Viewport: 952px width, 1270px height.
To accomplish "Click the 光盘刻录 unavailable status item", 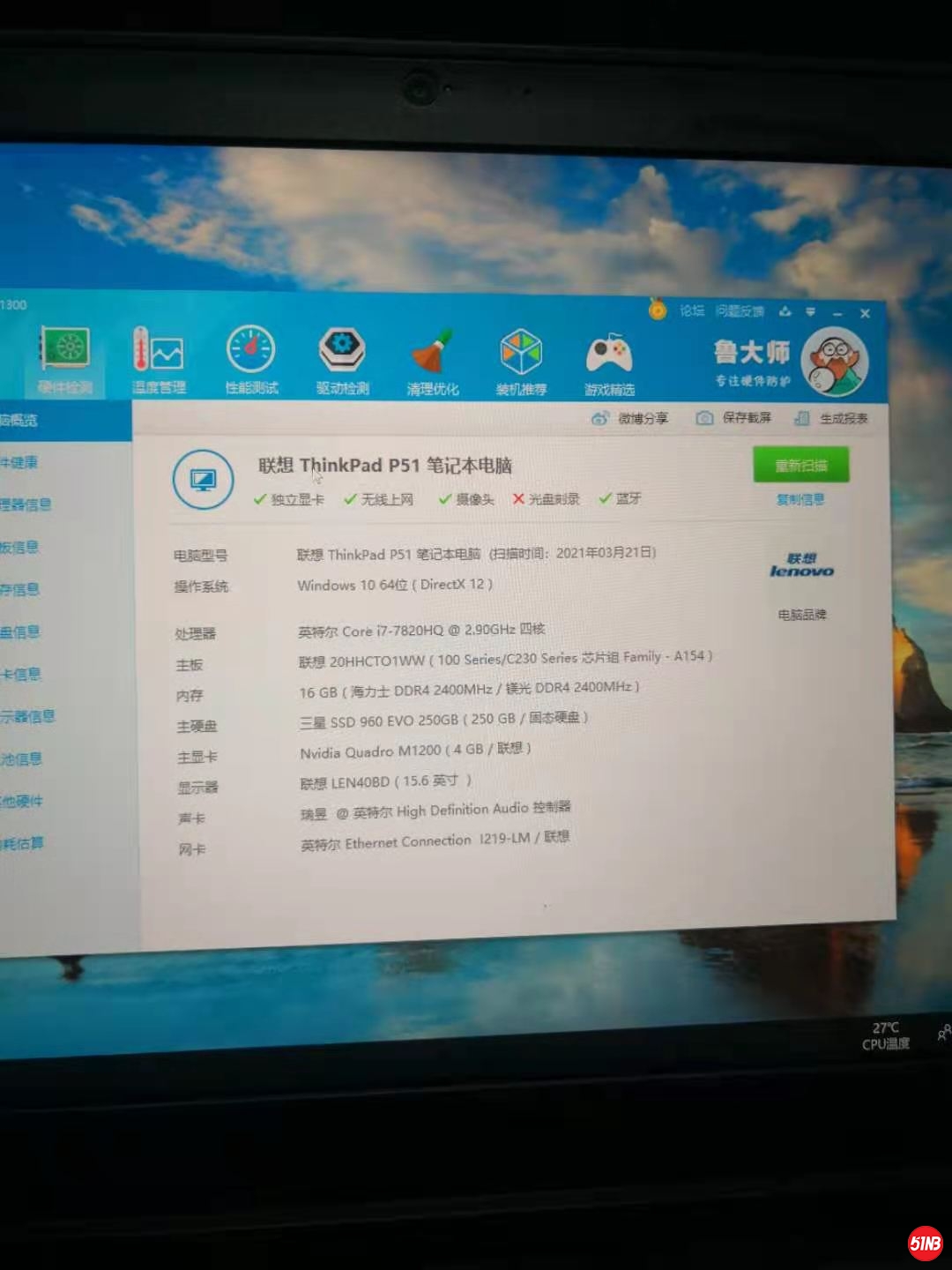I will (547, 499).
